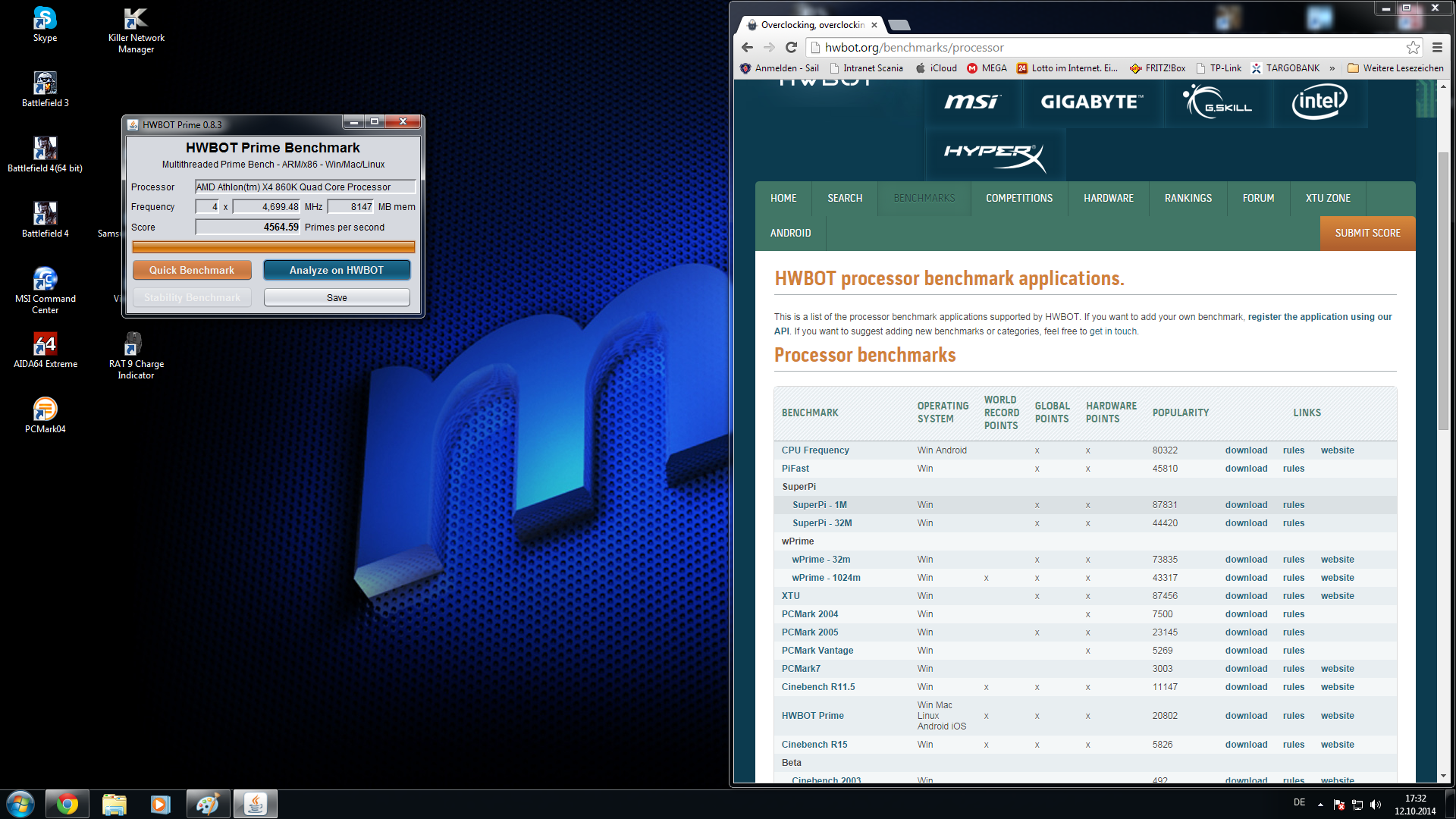
Task: Open a new Chrome tab
Action: (899, 25)
